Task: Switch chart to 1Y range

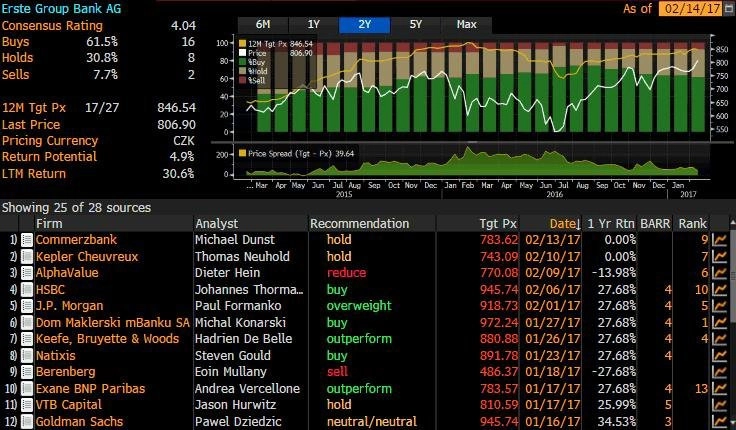Action: [314, 25]
